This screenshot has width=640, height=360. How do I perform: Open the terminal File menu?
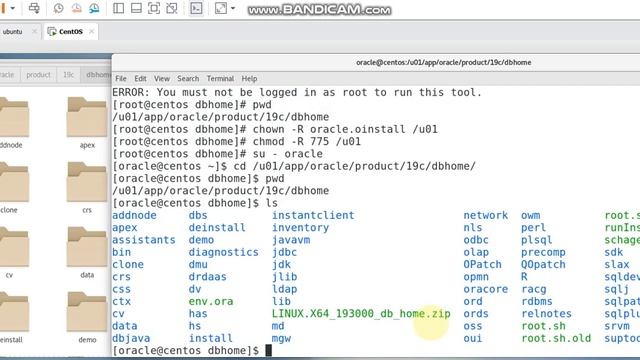pyautogui.click(x=121, y=78)
